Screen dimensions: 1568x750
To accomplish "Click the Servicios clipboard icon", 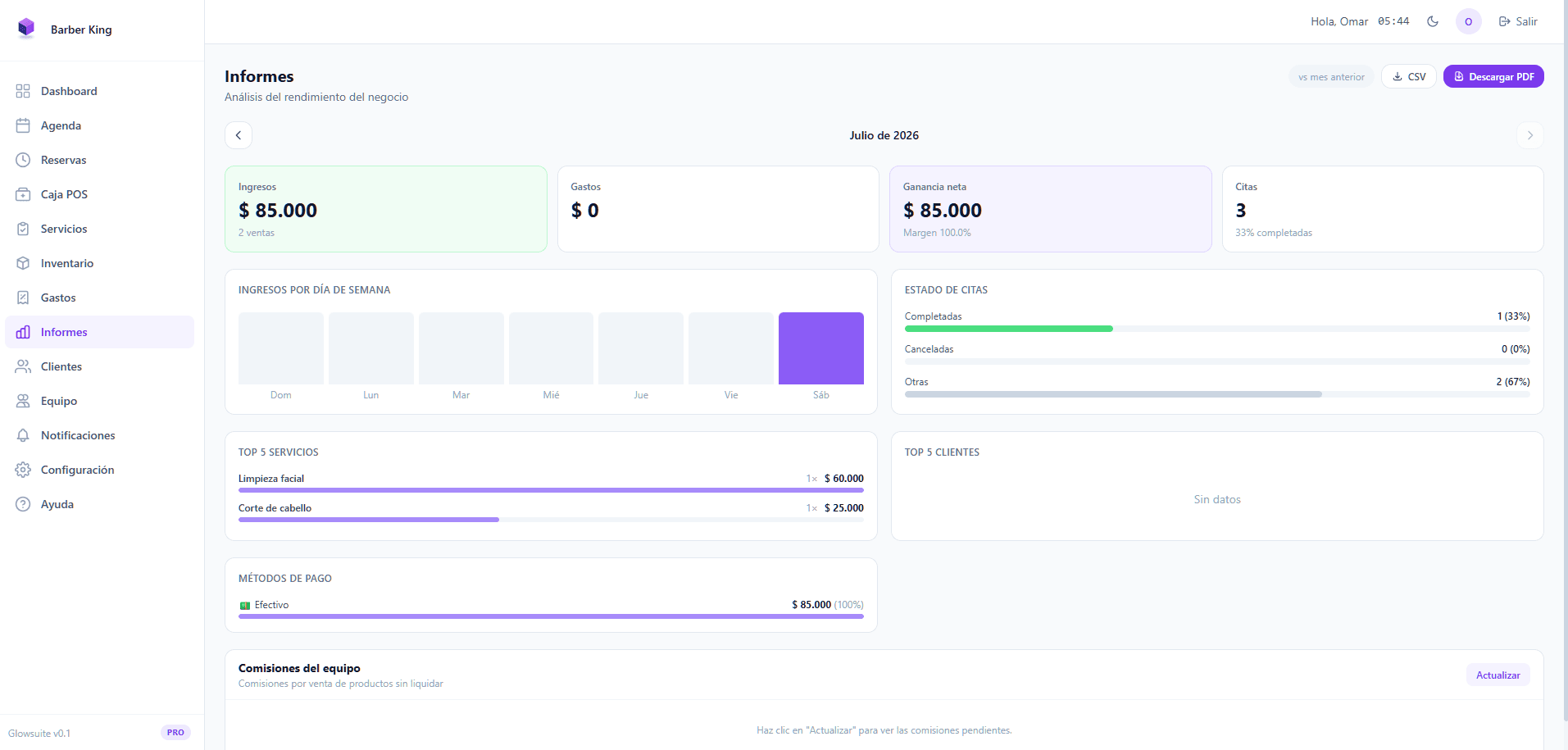I will [x=23, y=229].
